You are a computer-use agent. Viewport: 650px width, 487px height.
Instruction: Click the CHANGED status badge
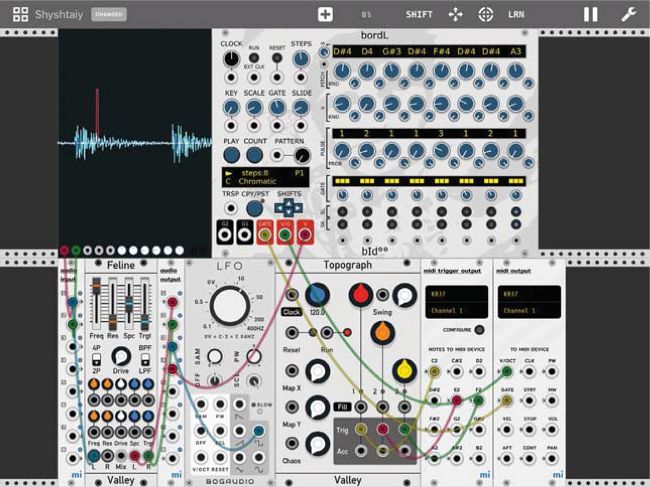pyautogui.click(x=108, y=15)
